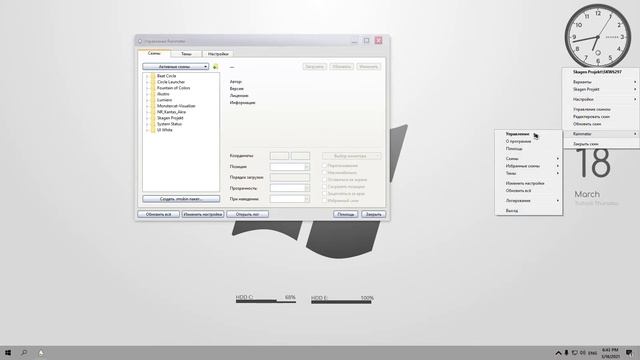Image resolution: width=640 pixels, height=360 pixels.
Task: Click the Обновить всё button in the dialog
Action: coord(158,214)
